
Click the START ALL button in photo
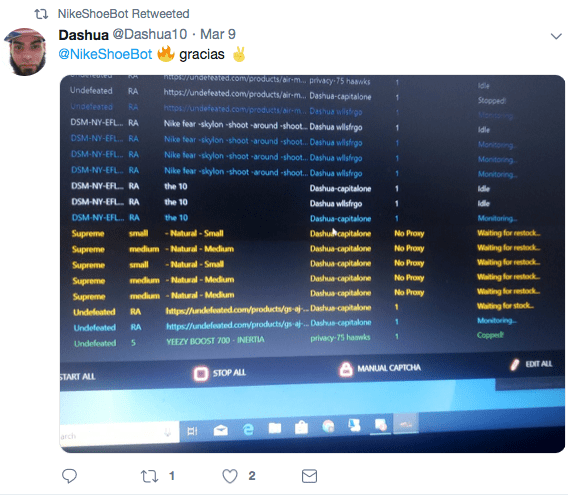tap(77, 377)
